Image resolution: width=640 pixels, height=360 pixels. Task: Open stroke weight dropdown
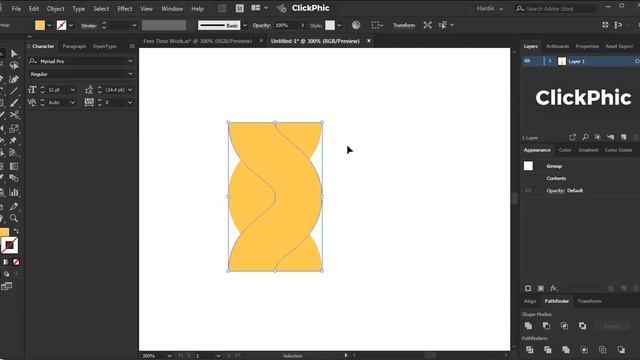[133, 25]
